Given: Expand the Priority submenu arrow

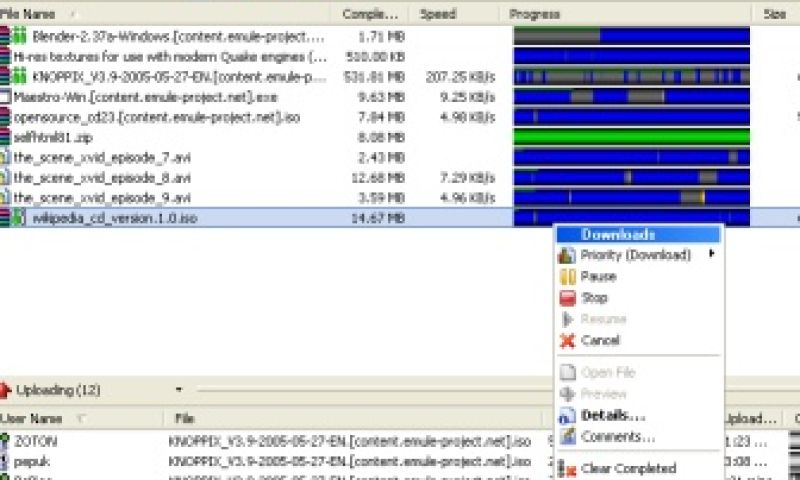Looking at the screenshot, I should pos(712,253).
